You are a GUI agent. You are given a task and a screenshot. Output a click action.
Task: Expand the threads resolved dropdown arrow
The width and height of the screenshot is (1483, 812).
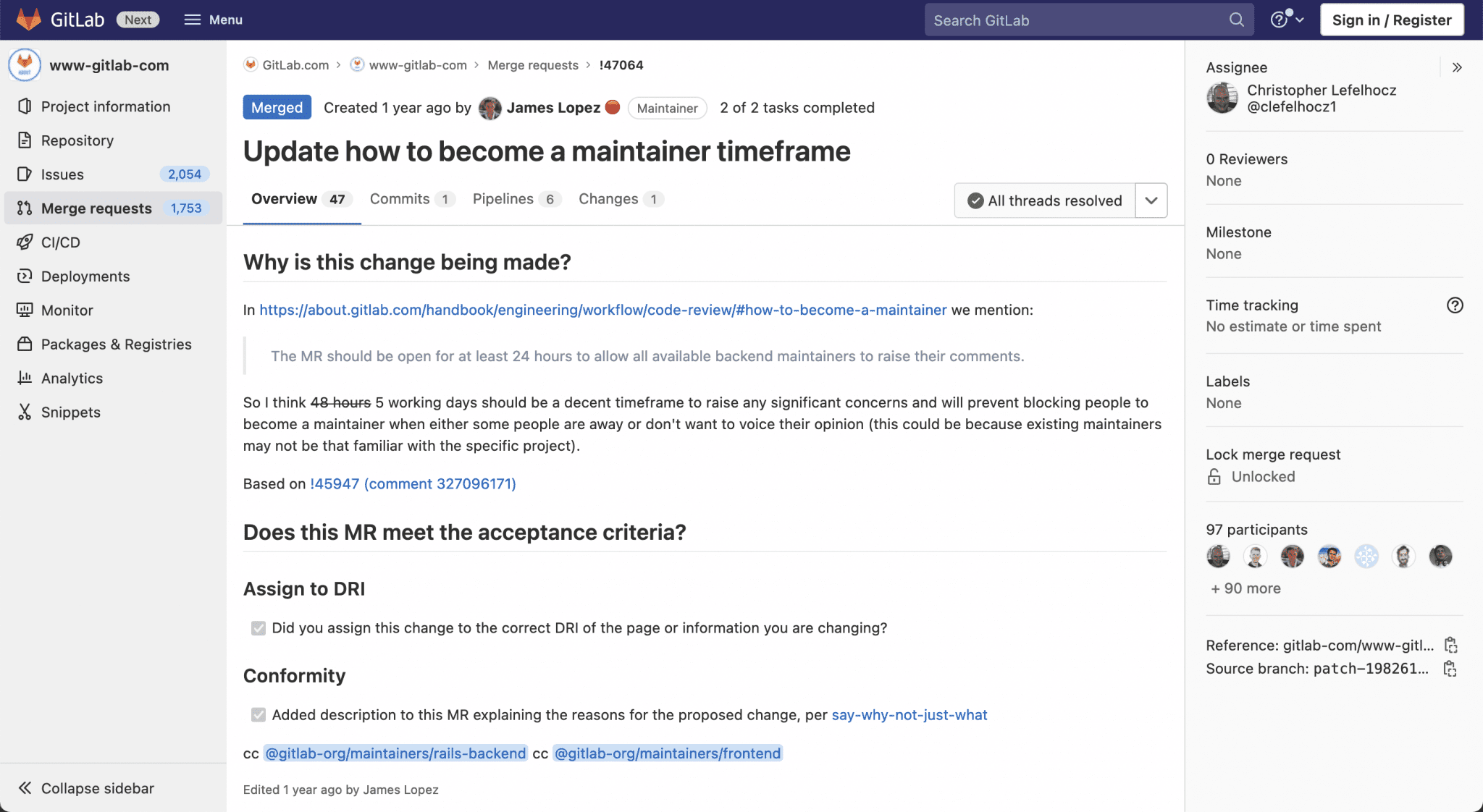pos(1151,200)
